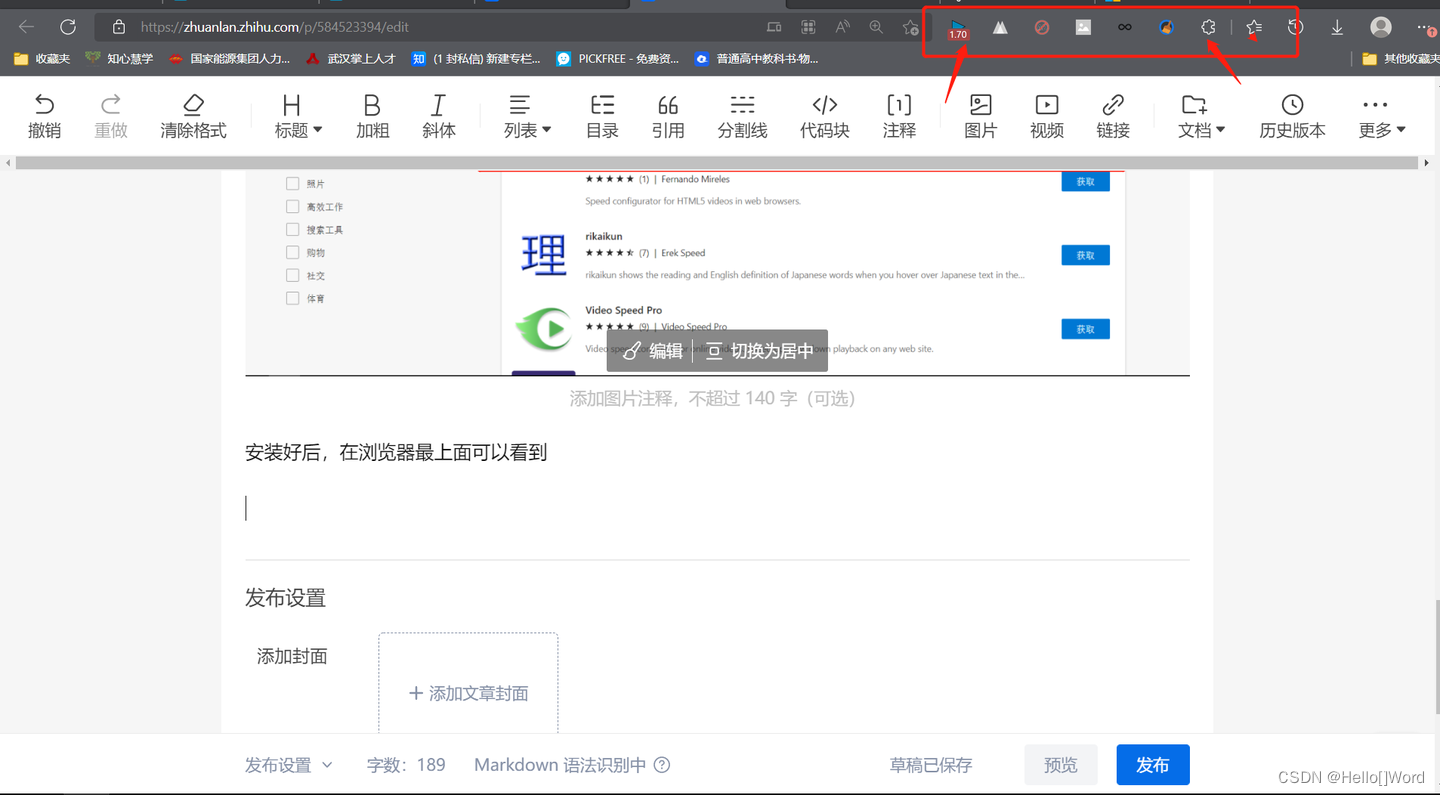
Task: Tick the 购物 checkbox
Action: (292, 252)
